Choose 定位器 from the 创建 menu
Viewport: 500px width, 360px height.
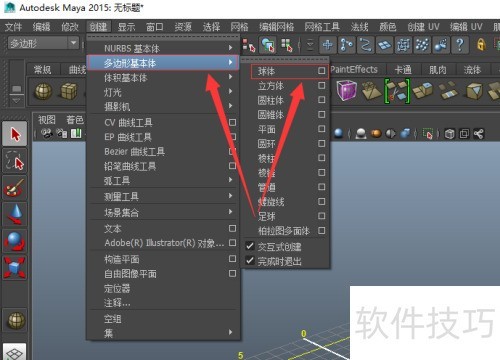117,288
